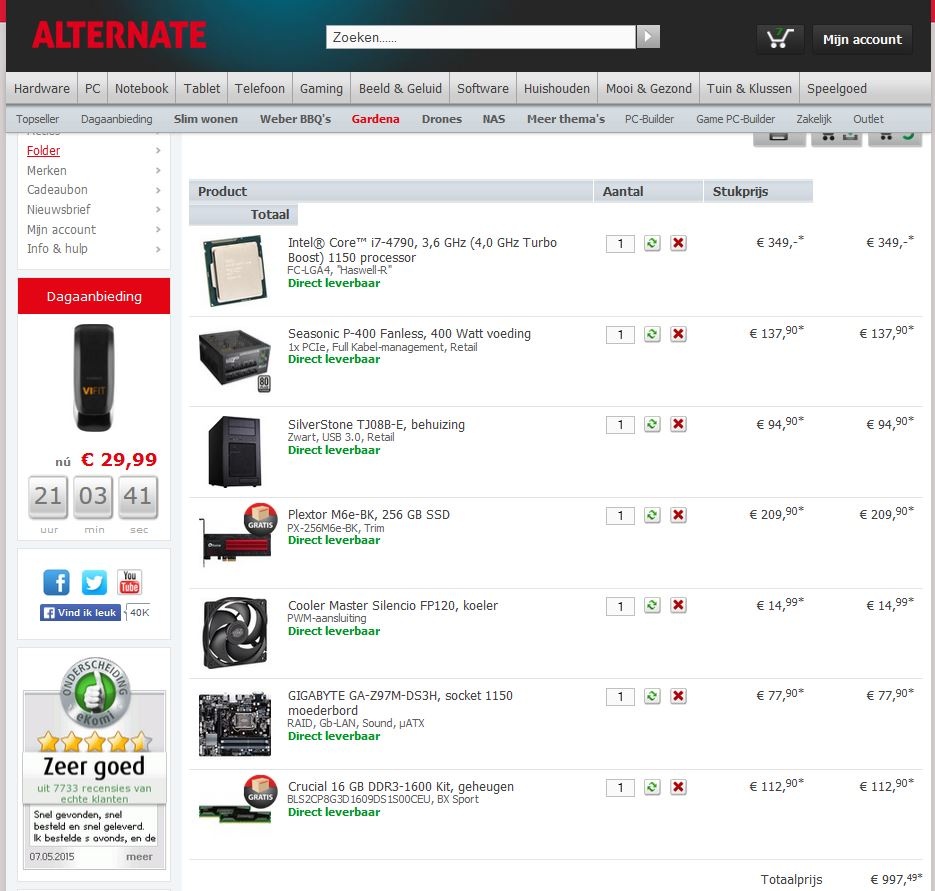This screenshot has height=891, width=935.
Task: Remove Intel Core i7-4790 processor from cart
Action: [678, 243]
